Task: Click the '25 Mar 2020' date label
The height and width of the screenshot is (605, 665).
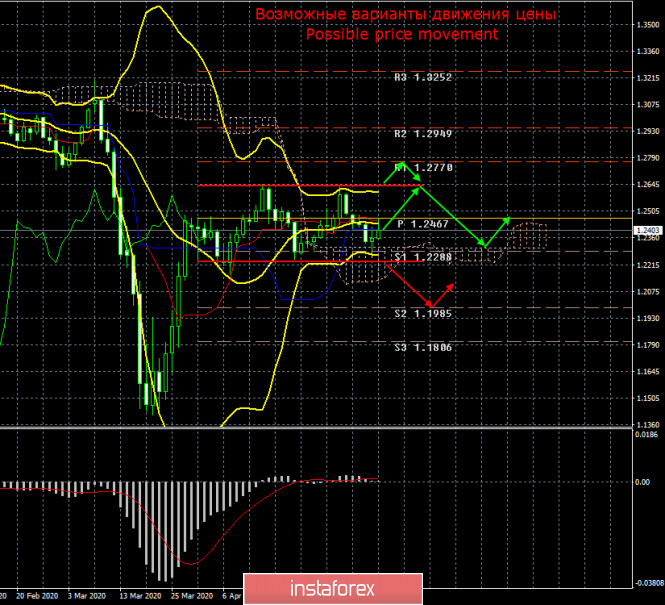Action: [192, 596]
